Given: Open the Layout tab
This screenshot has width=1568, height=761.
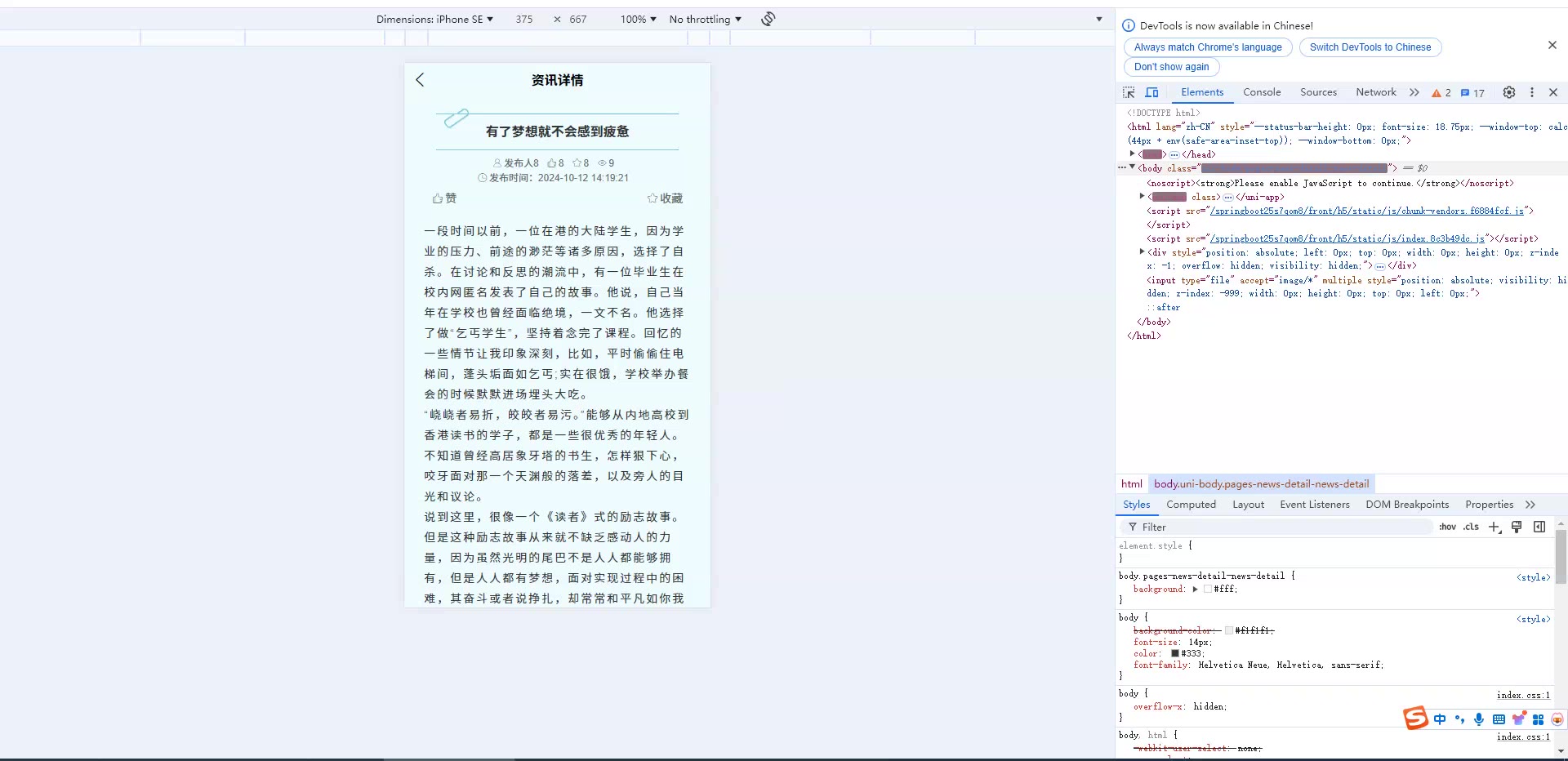Looking at the screenshot, I should click(1248, 505).
